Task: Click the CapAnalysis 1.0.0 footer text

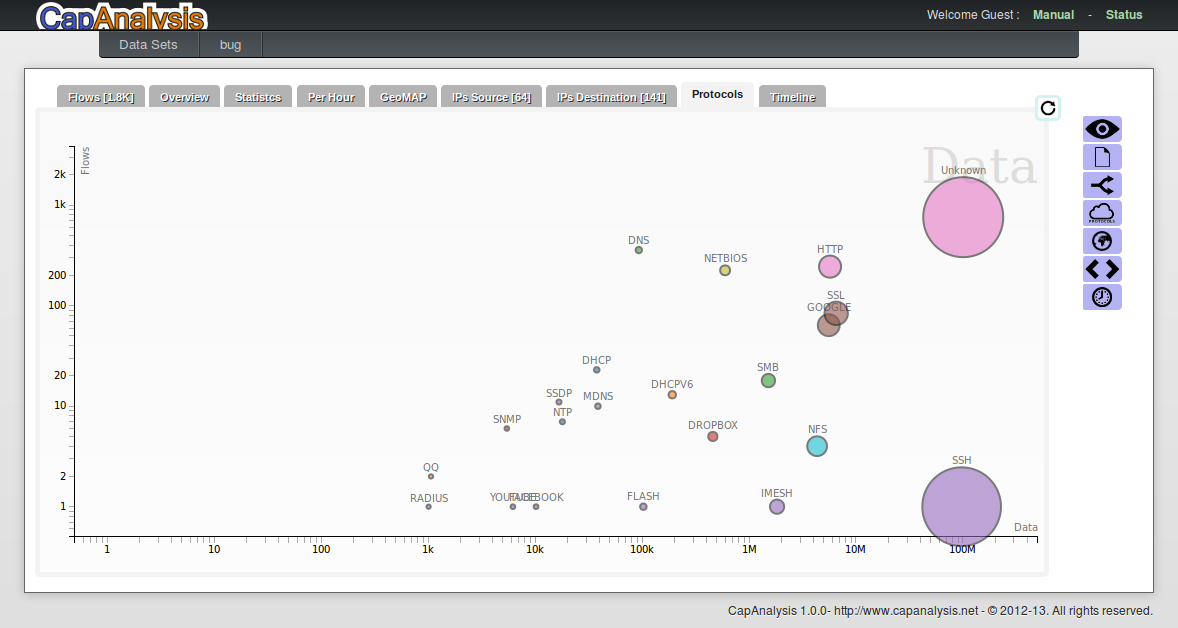Action: click(x=940, y=611)
